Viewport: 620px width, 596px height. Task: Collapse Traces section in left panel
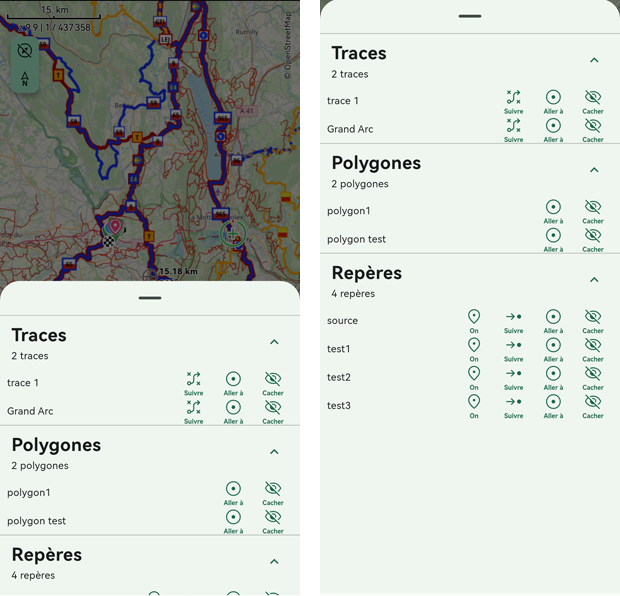click(274, 342)
